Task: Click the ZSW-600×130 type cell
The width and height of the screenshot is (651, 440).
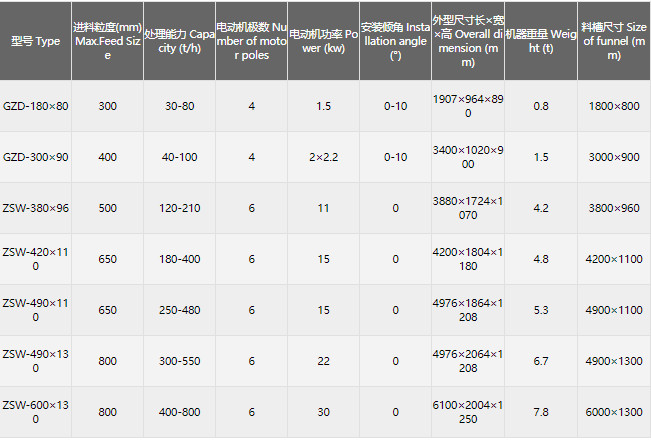Action: [x=35, y=412]
